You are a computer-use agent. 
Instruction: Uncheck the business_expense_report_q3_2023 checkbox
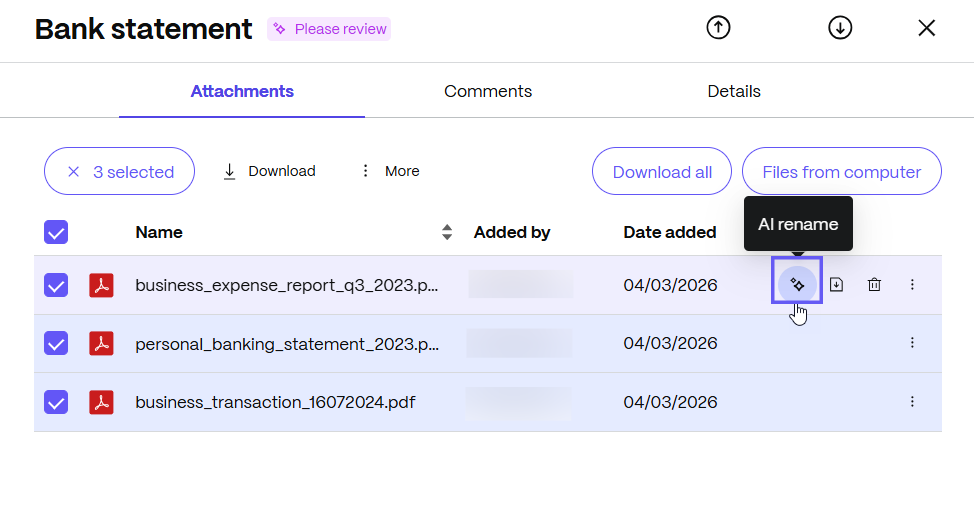[x=56, y=285]
